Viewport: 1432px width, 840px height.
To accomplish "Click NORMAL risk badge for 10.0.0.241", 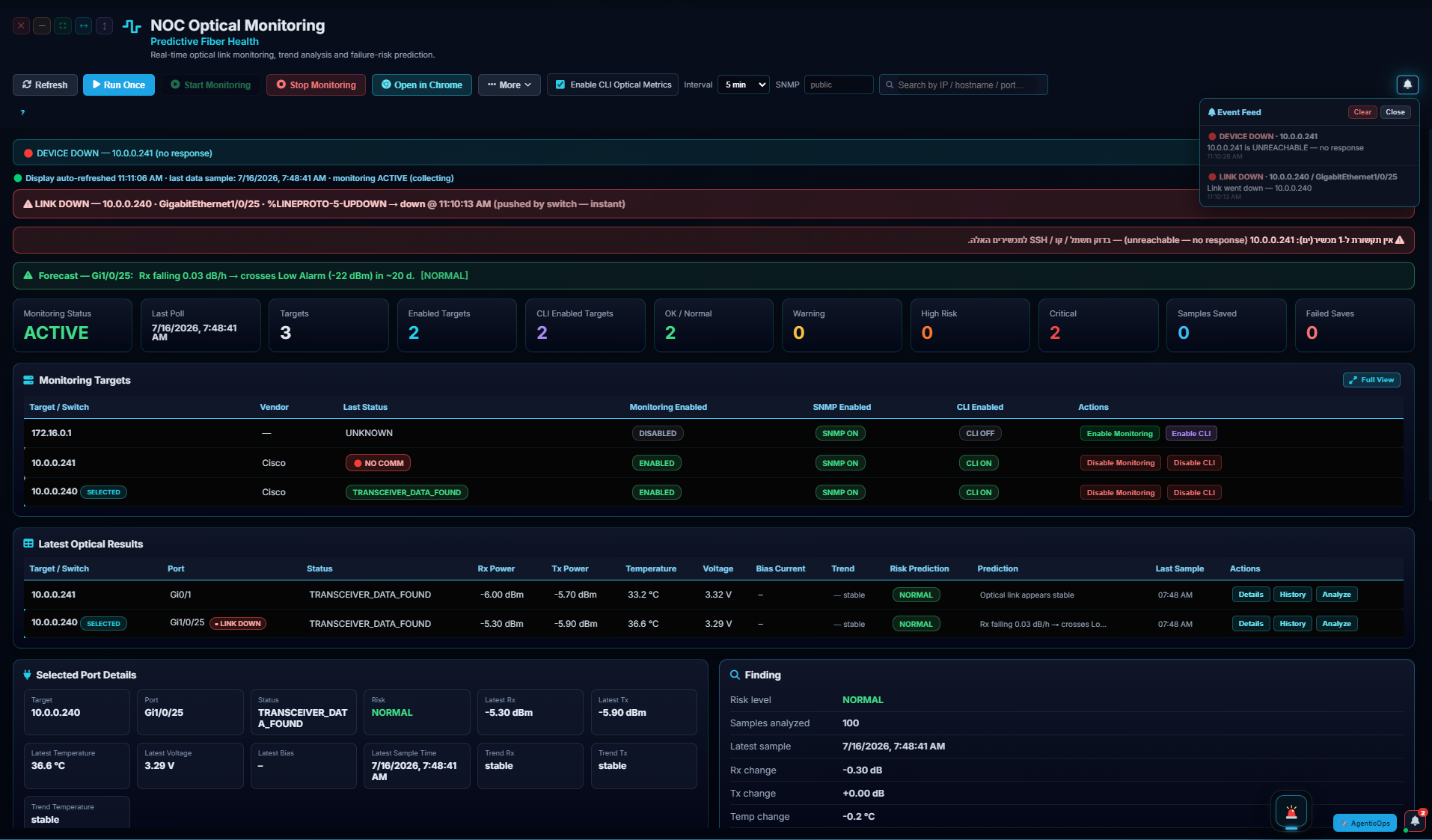I will coord(916,595).
